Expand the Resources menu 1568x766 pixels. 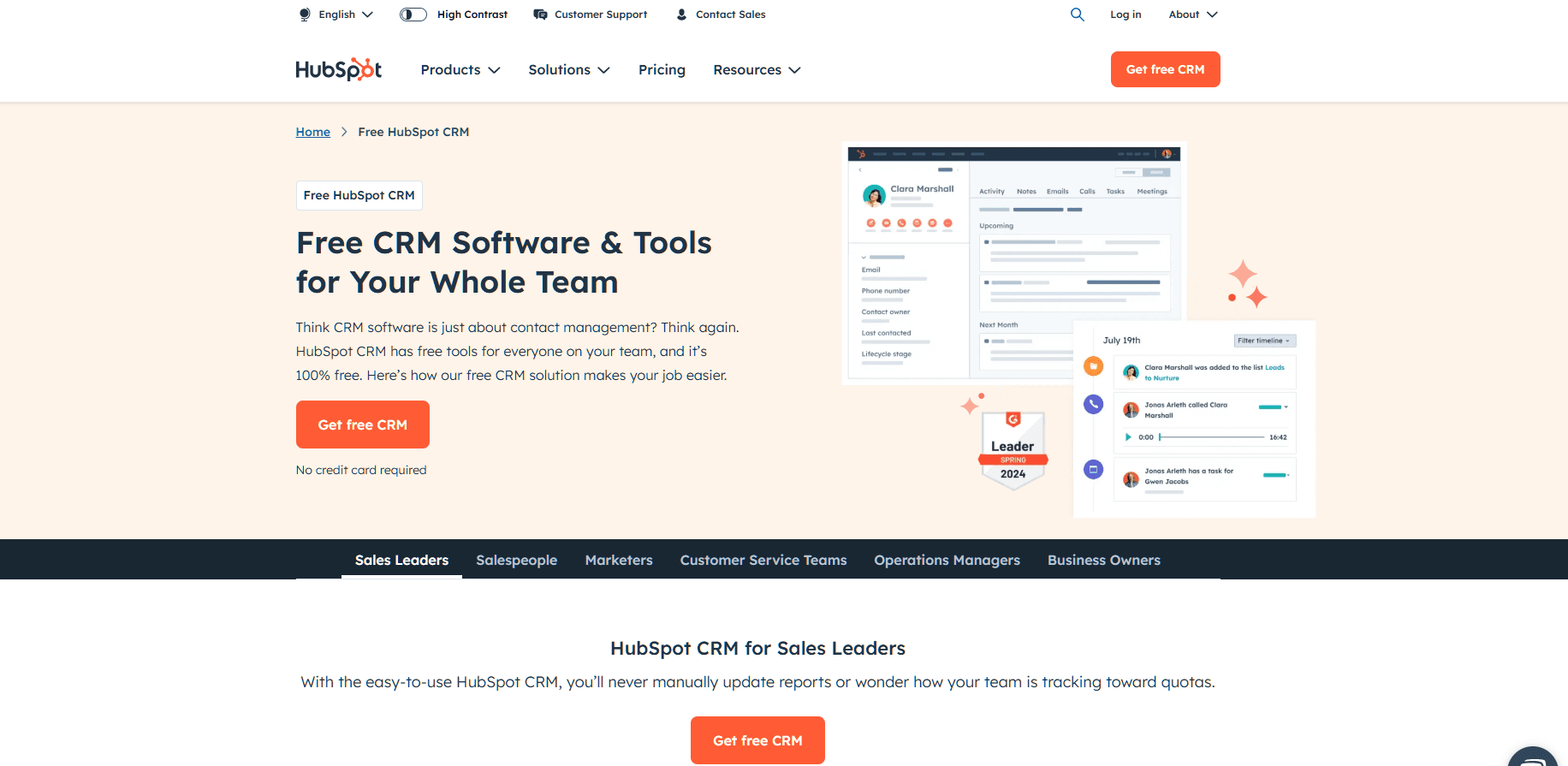click(x=757, y=69)
